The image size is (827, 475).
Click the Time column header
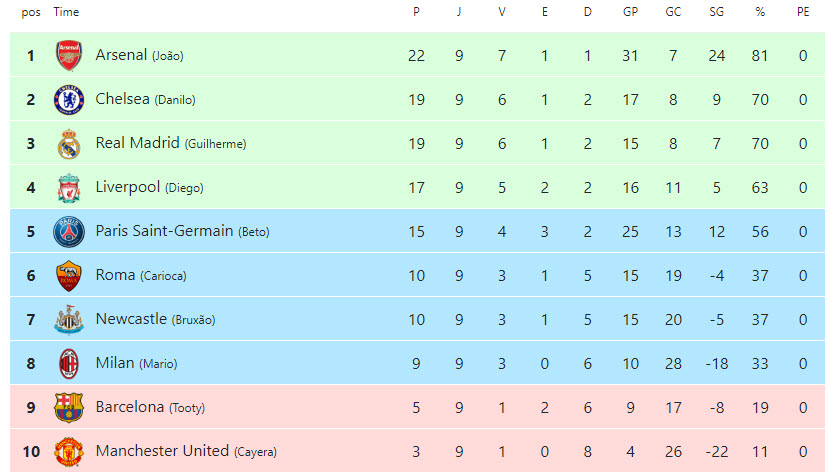tap(66, 12)
